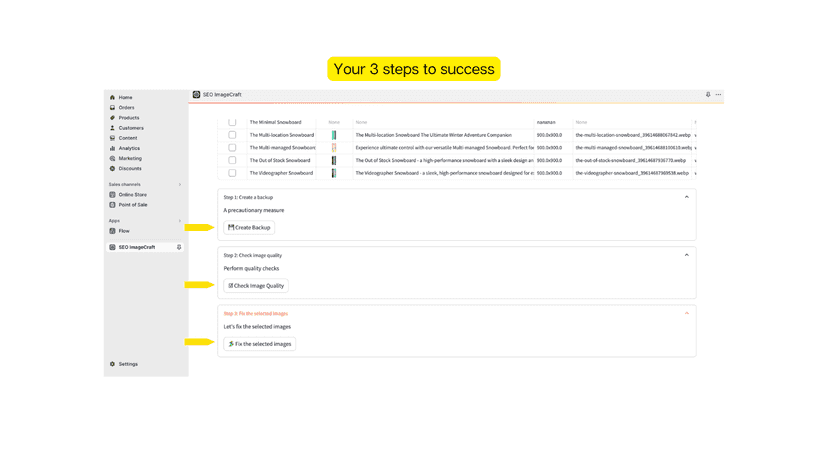Click the Products tag icon
This screenshot has height=466, width=828.
[x=112, y=117]
